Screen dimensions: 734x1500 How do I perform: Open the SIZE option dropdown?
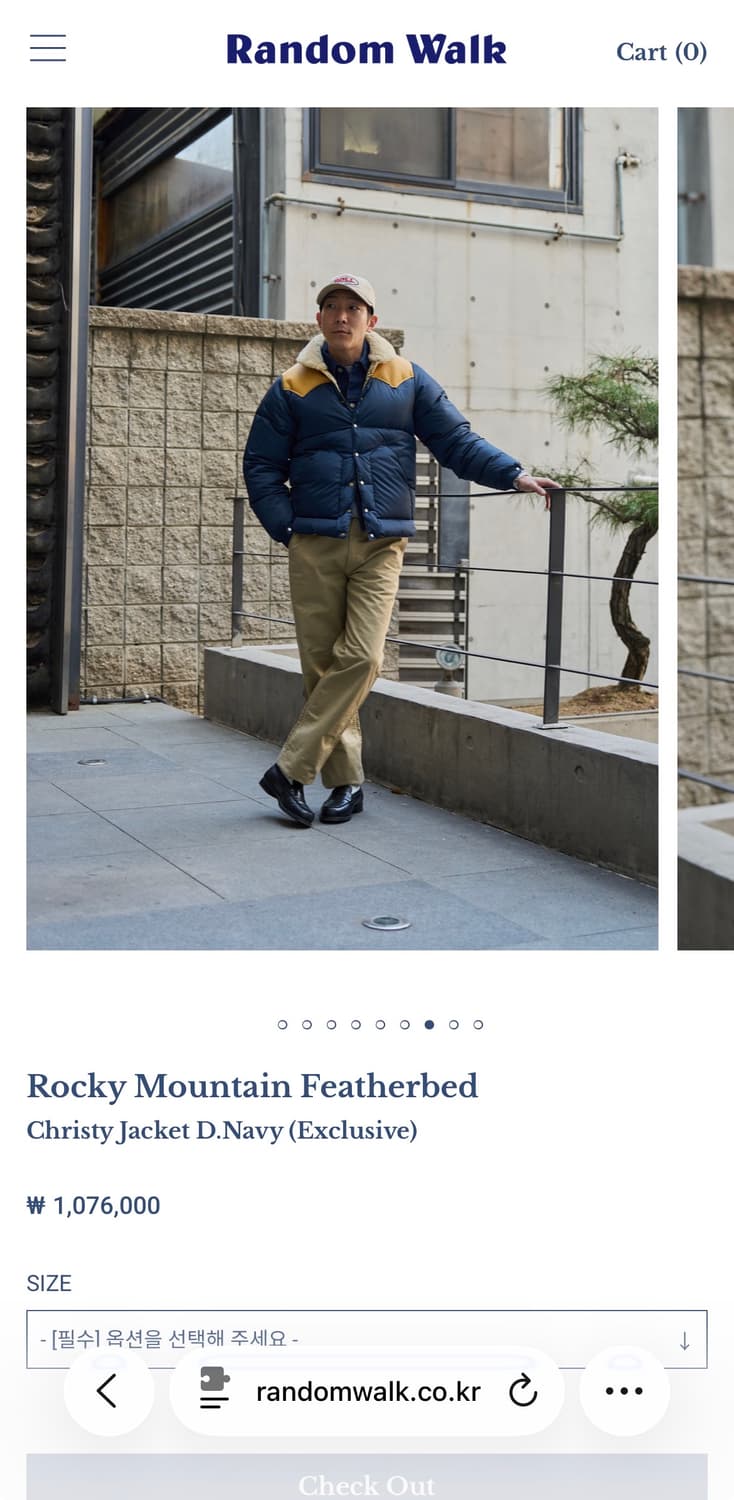click(366, 1339)
